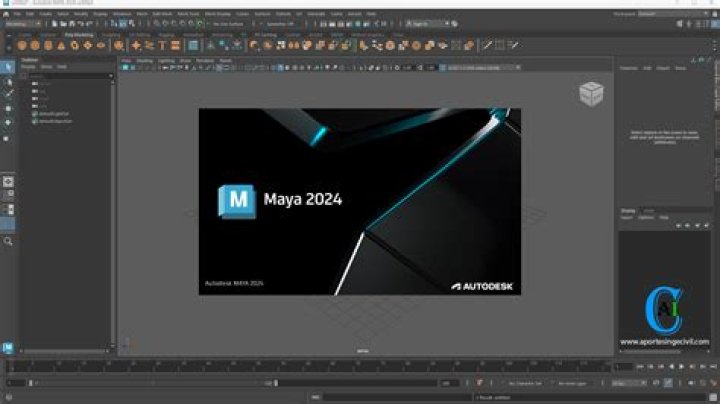Click the Outliner horizontal scrollbar
This screenshot has width=720, height=404.
[65, 352]
